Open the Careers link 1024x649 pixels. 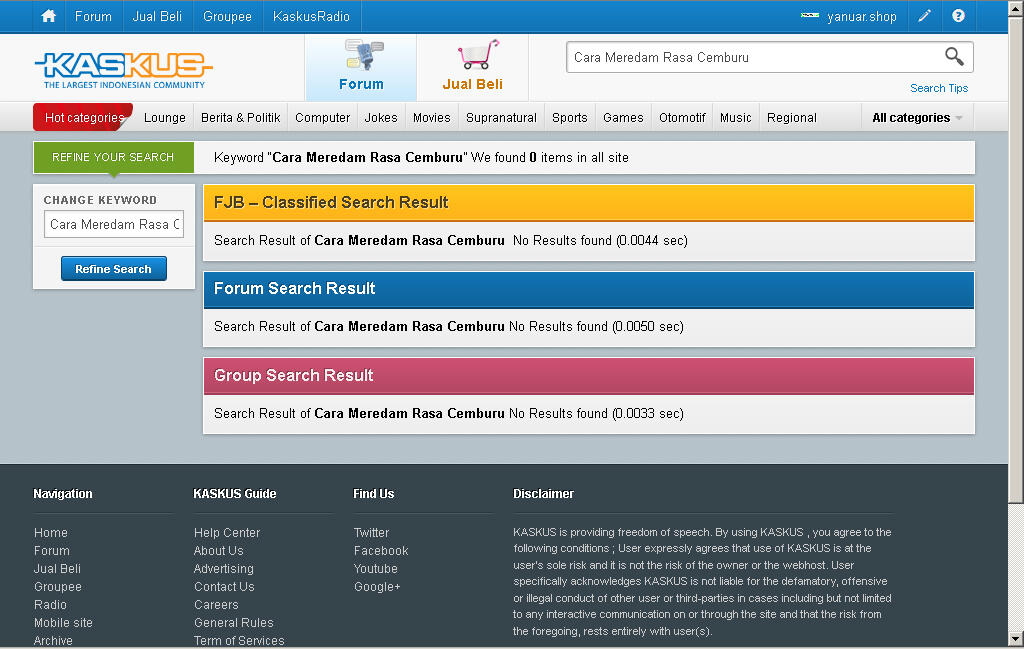click(x=216, y=605)
